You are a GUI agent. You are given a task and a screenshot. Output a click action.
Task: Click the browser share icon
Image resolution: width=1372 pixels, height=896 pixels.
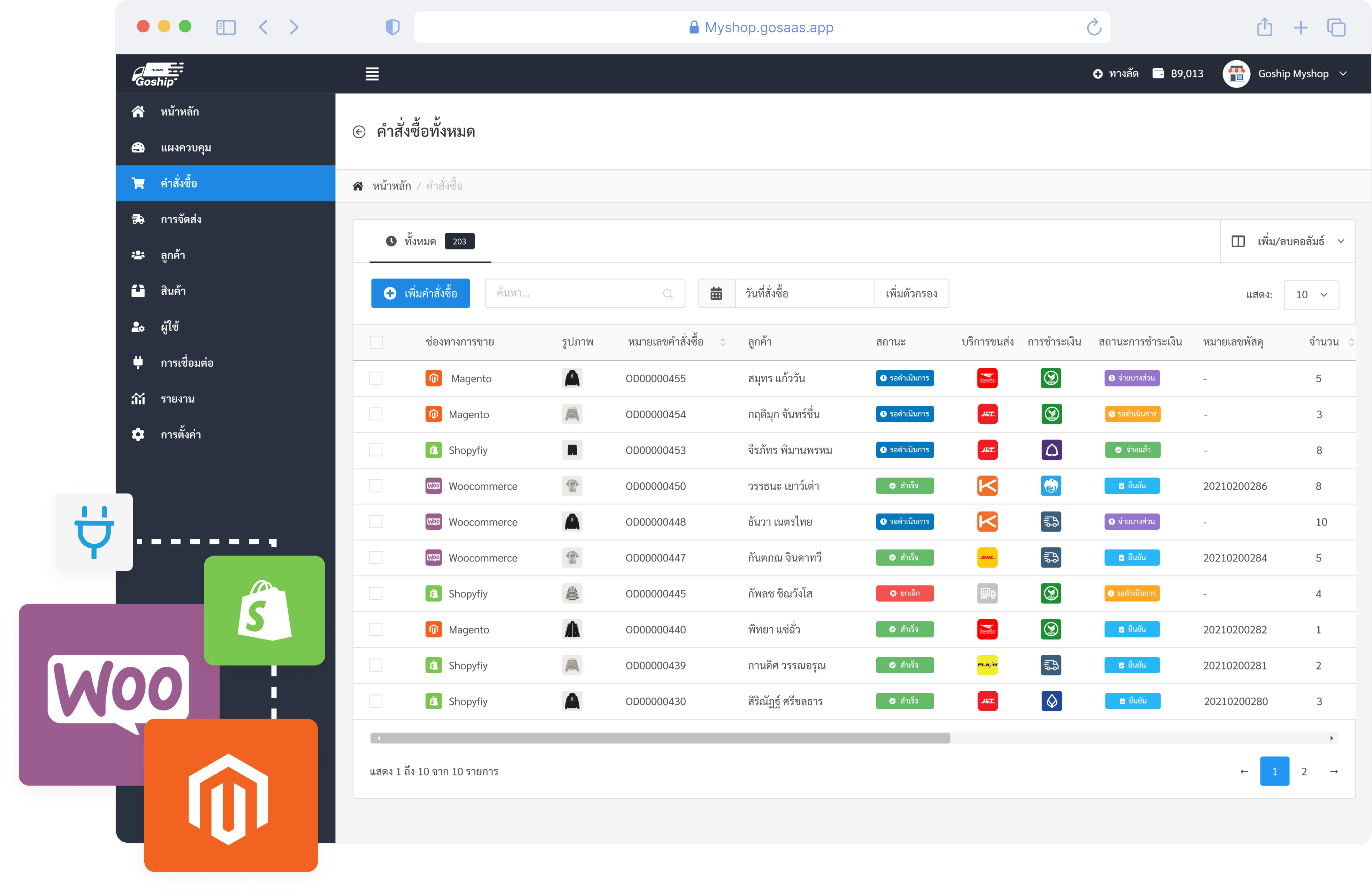coord(1264,26)
